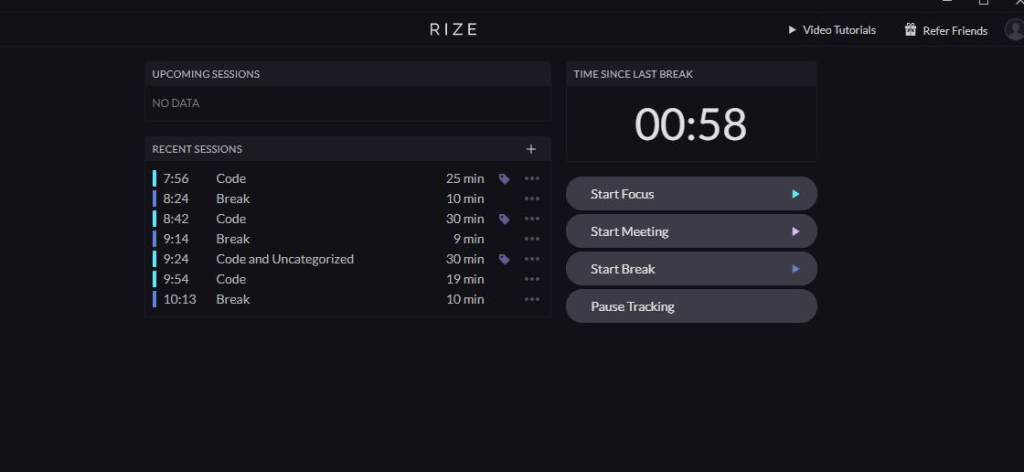Open the Refer Friends link
This screenshot has height=472, width=1024.
(955, 31)
